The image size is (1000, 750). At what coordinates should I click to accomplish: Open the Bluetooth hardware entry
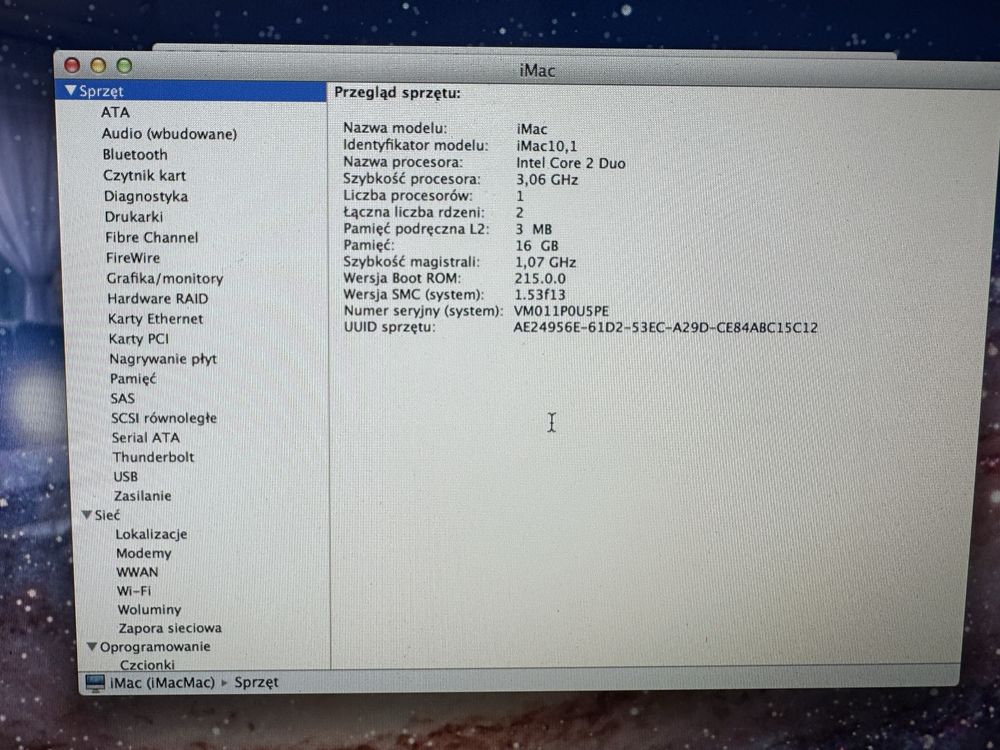coord(135,155)
